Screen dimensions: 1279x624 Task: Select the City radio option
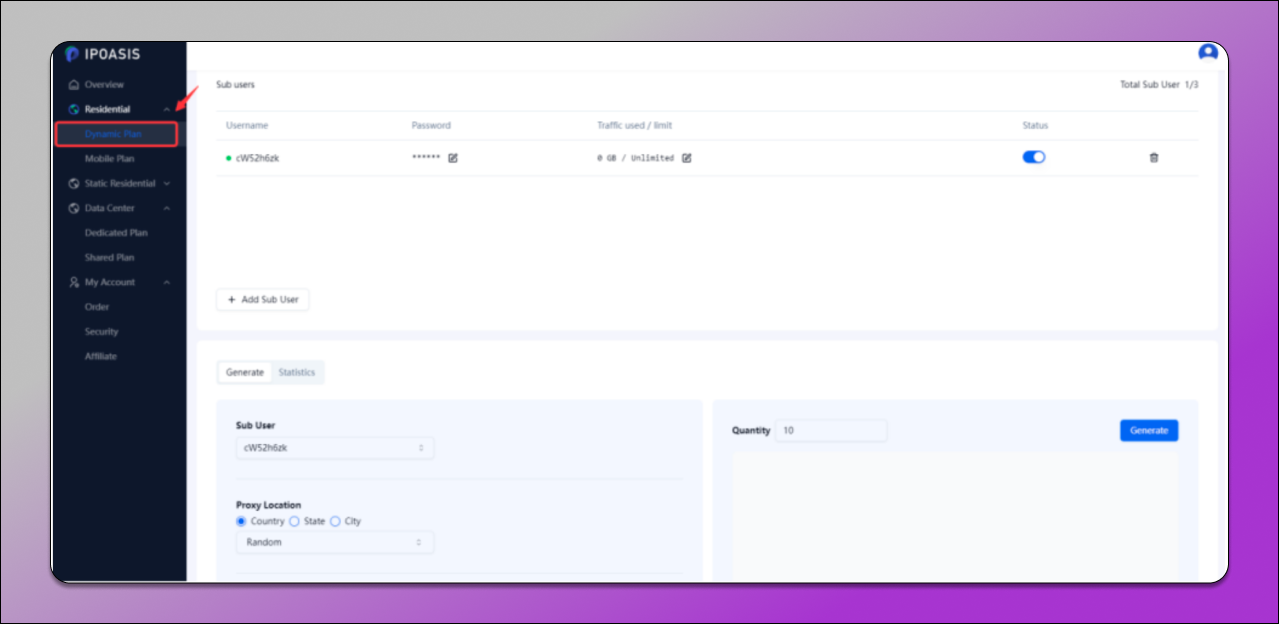335,521
